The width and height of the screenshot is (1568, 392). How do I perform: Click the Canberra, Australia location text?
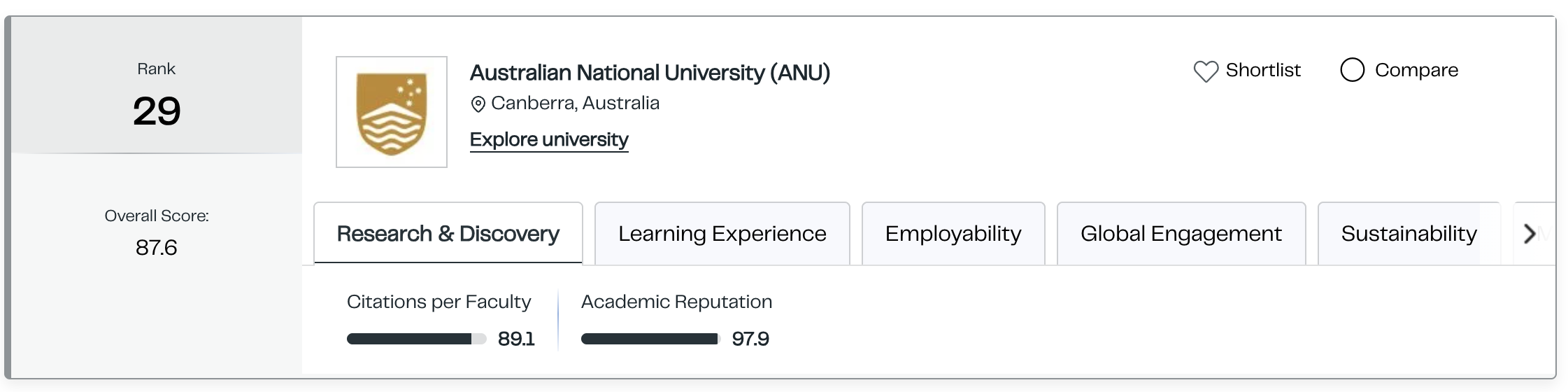pos(575,104)
